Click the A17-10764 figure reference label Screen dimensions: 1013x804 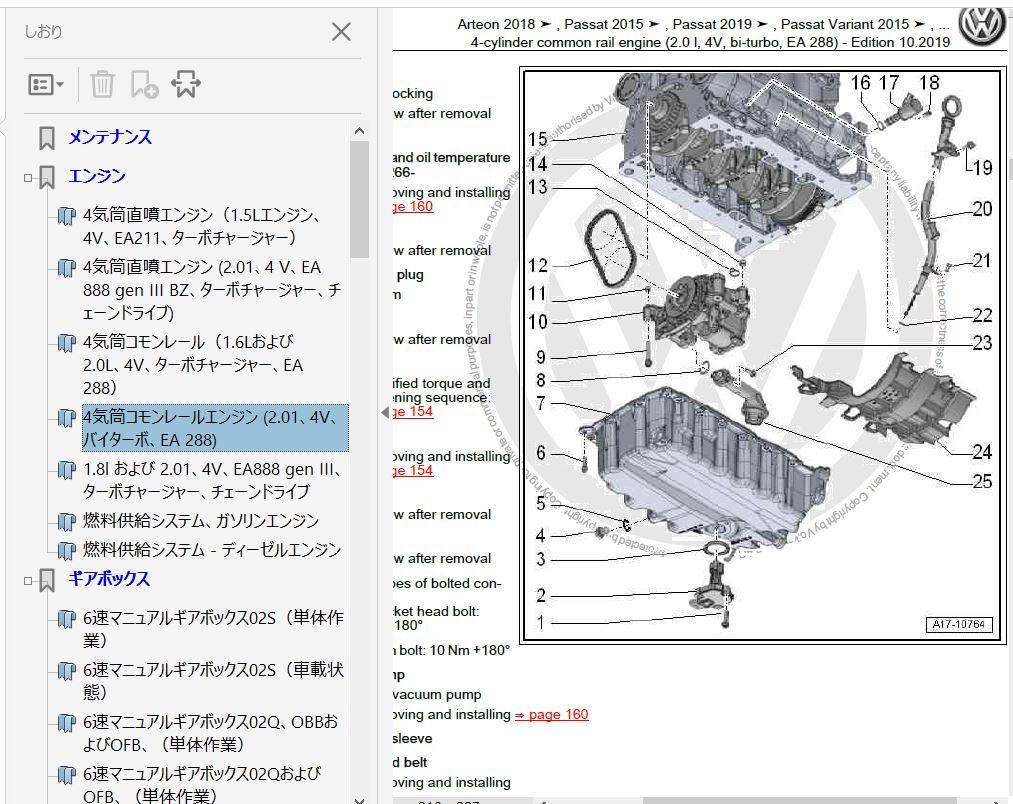point(958,624)
